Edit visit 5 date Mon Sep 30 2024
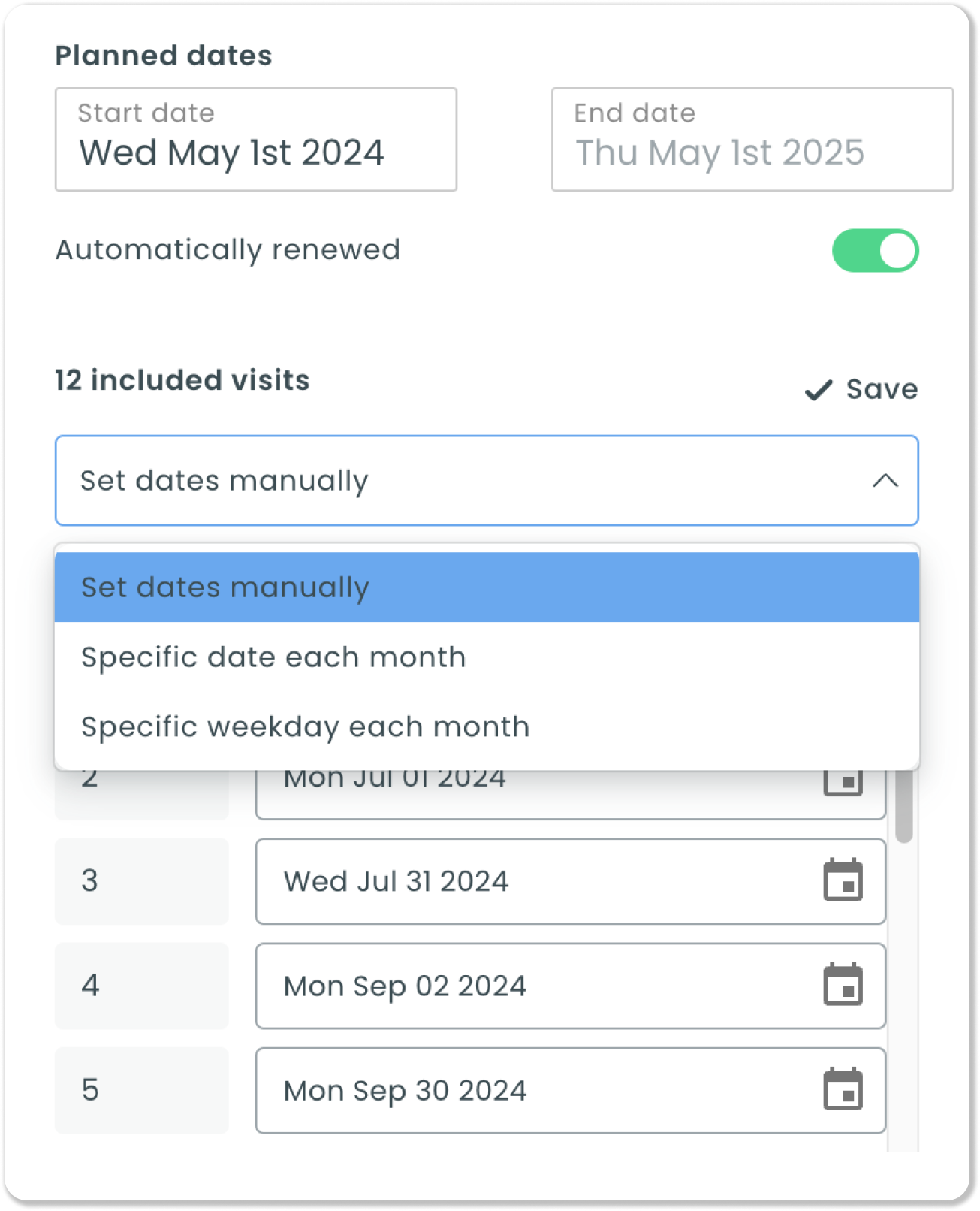The height and width of the screenshot is (1211, 980). point(571,1090)
